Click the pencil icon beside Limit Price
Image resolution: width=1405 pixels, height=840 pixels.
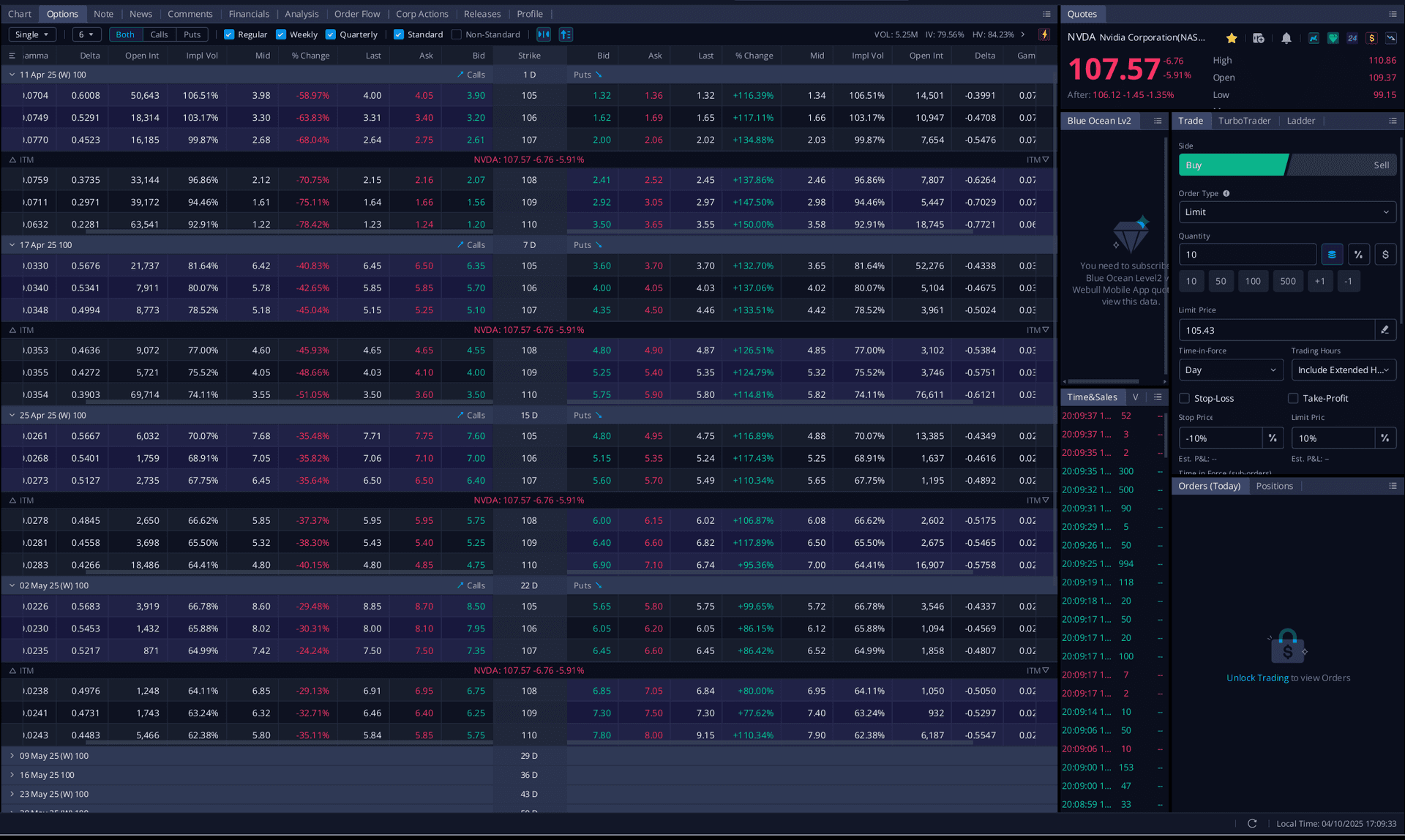tap(1385, 329)
